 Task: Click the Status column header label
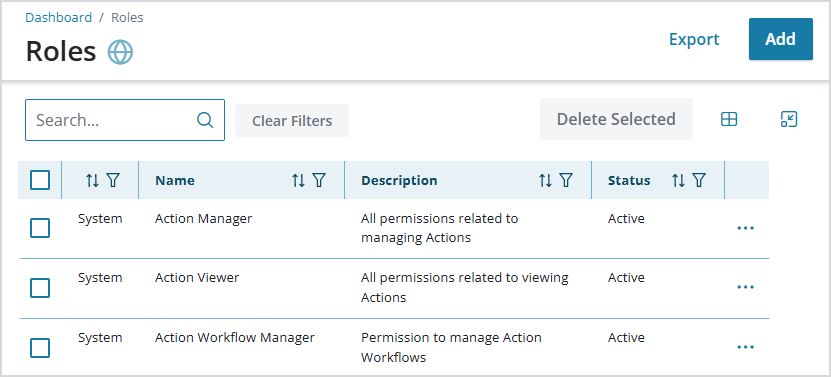[629, 180]
